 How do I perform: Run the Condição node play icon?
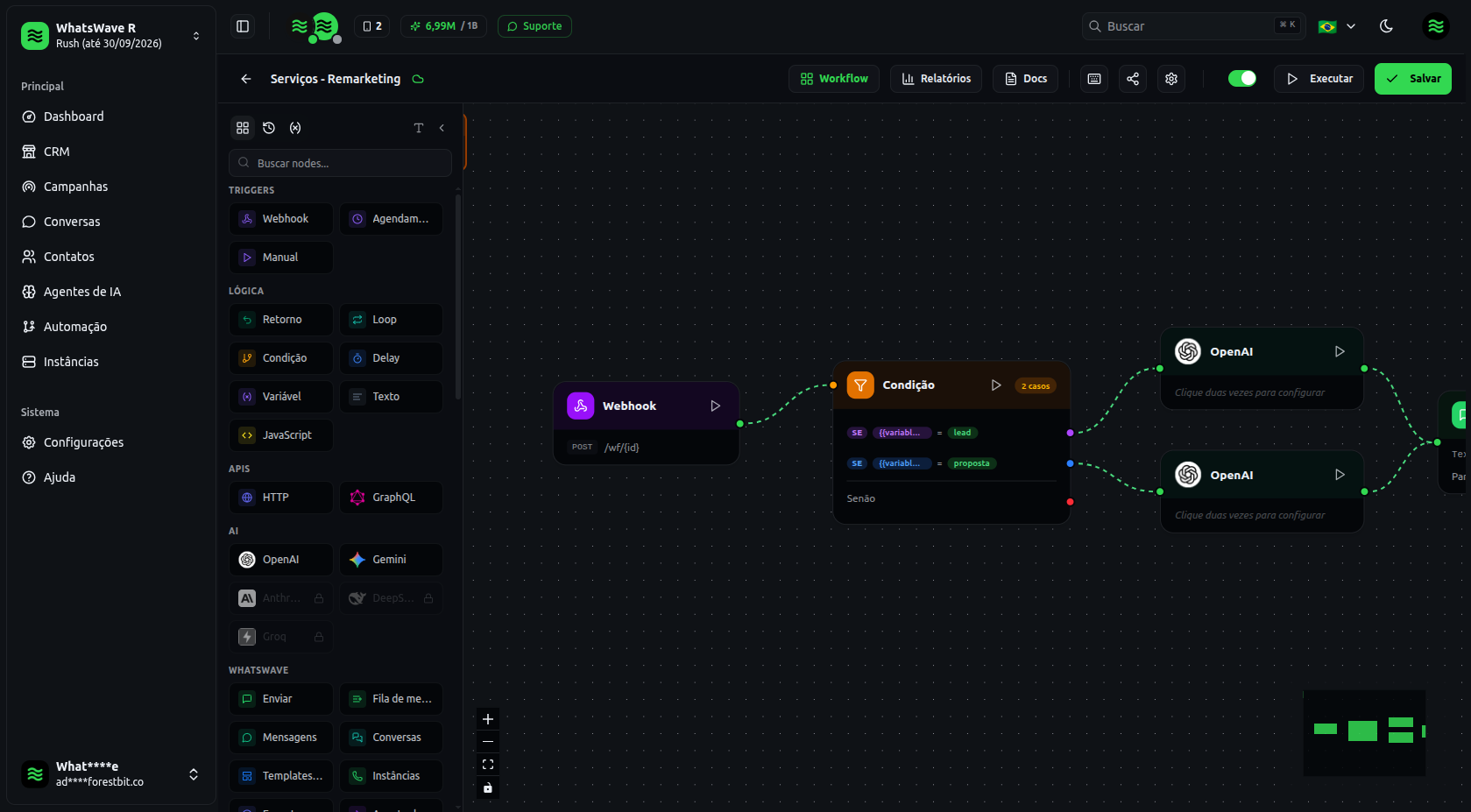(x=996, y=385)
